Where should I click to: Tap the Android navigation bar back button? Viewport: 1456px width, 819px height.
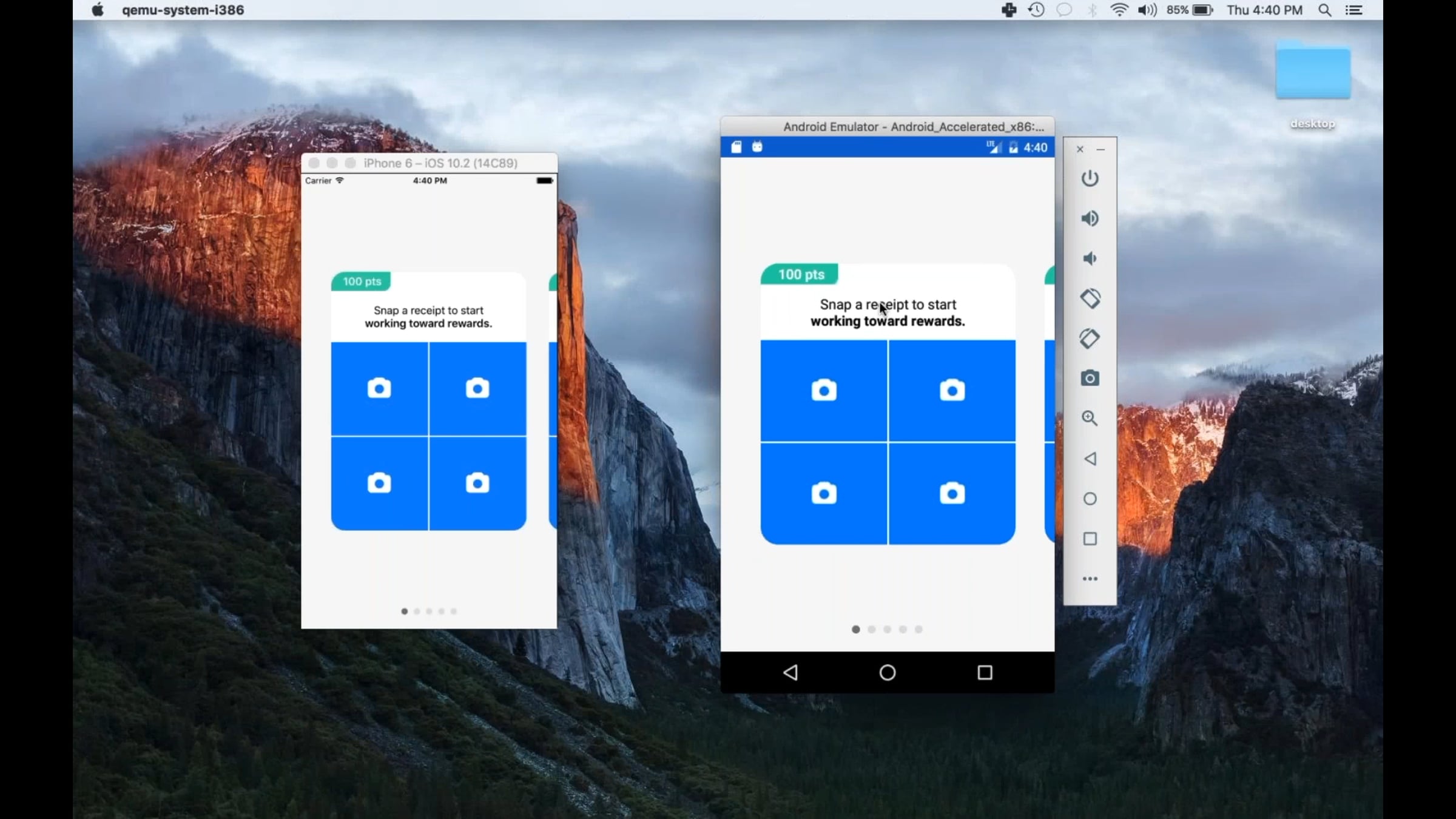point(790,672)
